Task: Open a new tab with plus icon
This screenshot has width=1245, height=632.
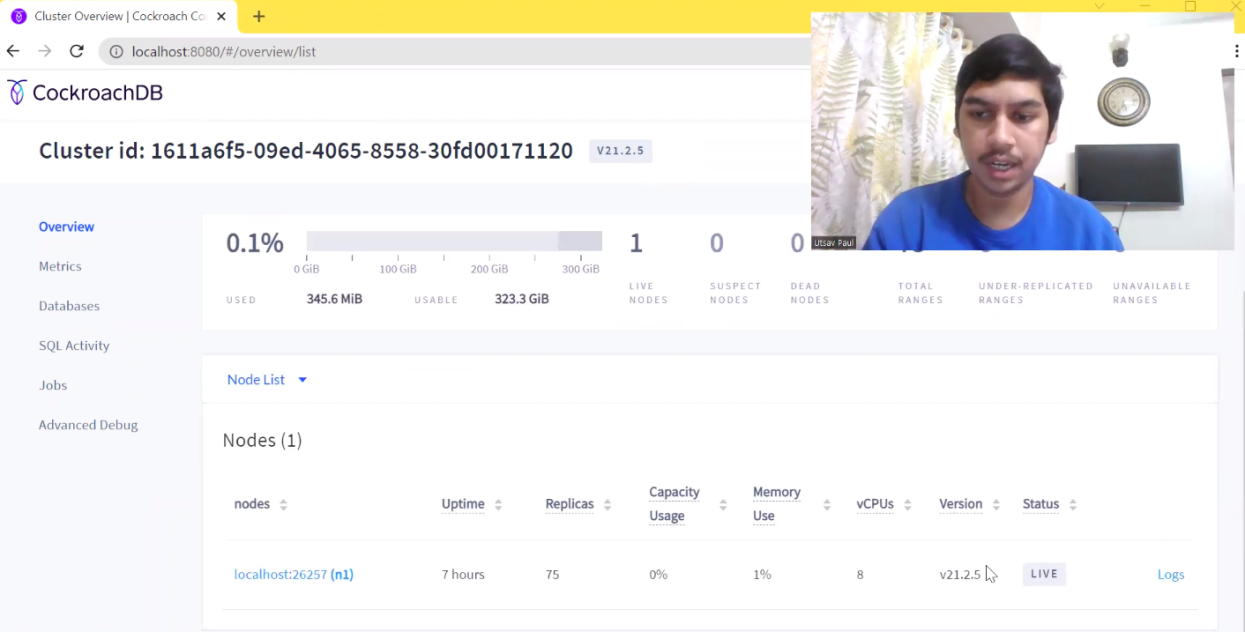Action: (259, 16)
